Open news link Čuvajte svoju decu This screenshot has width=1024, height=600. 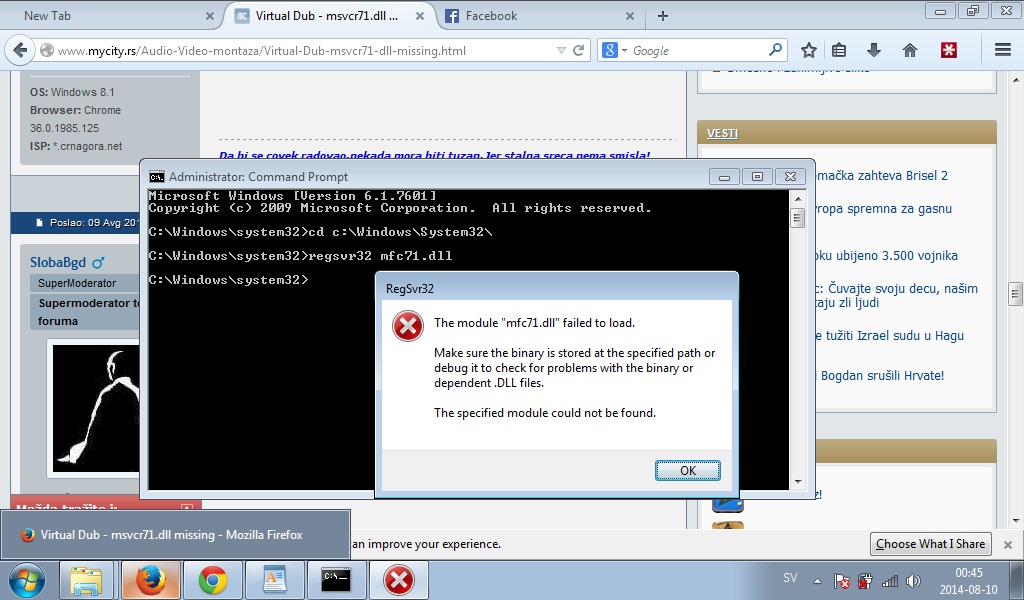897,295
